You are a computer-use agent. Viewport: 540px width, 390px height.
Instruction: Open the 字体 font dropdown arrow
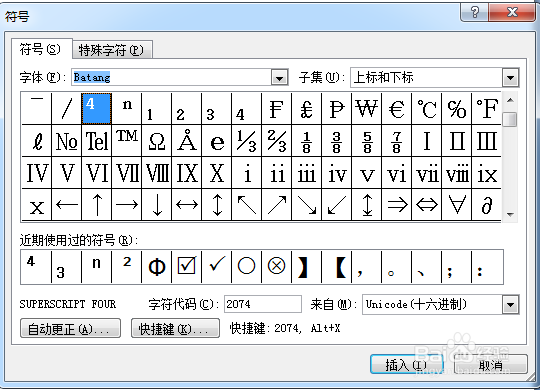pos(279,78)
